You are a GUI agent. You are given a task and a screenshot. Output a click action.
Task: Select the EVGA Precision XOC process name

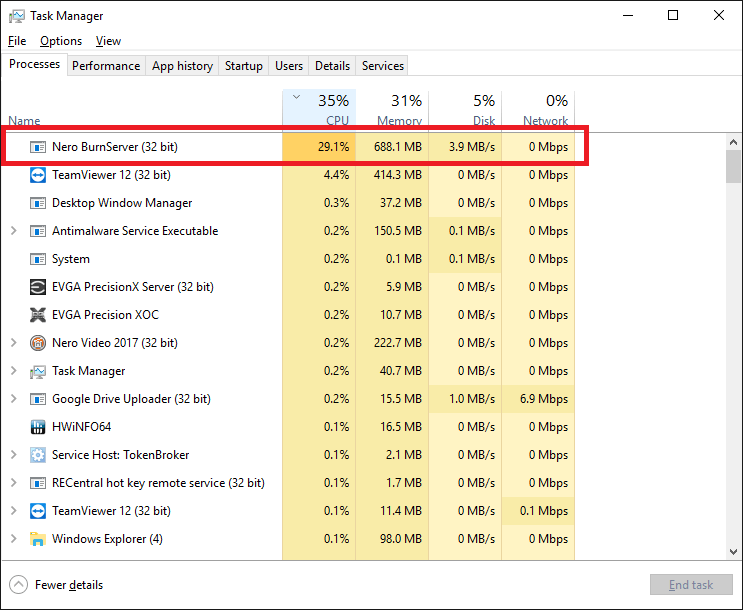(105, 315)
